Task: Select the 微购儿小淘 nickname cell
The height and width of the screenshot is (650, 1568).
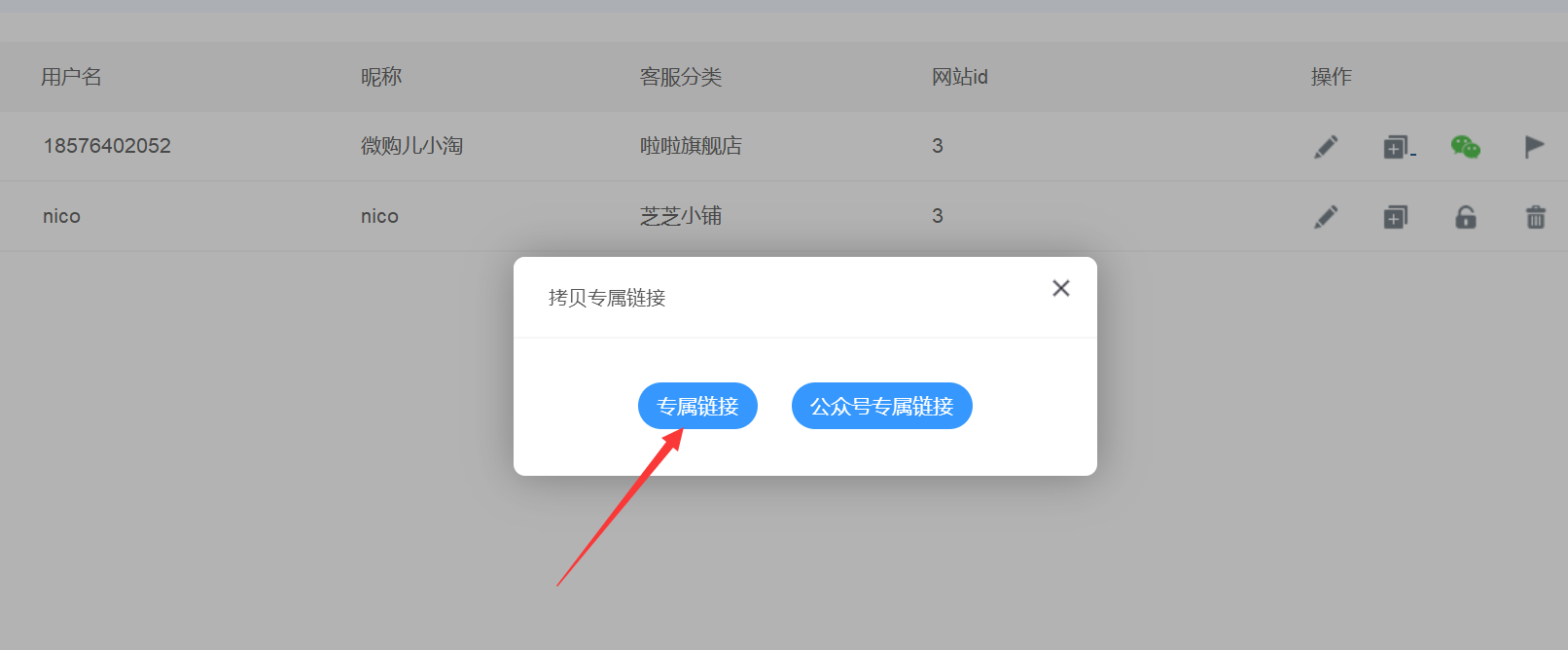Action: (411, 146)
